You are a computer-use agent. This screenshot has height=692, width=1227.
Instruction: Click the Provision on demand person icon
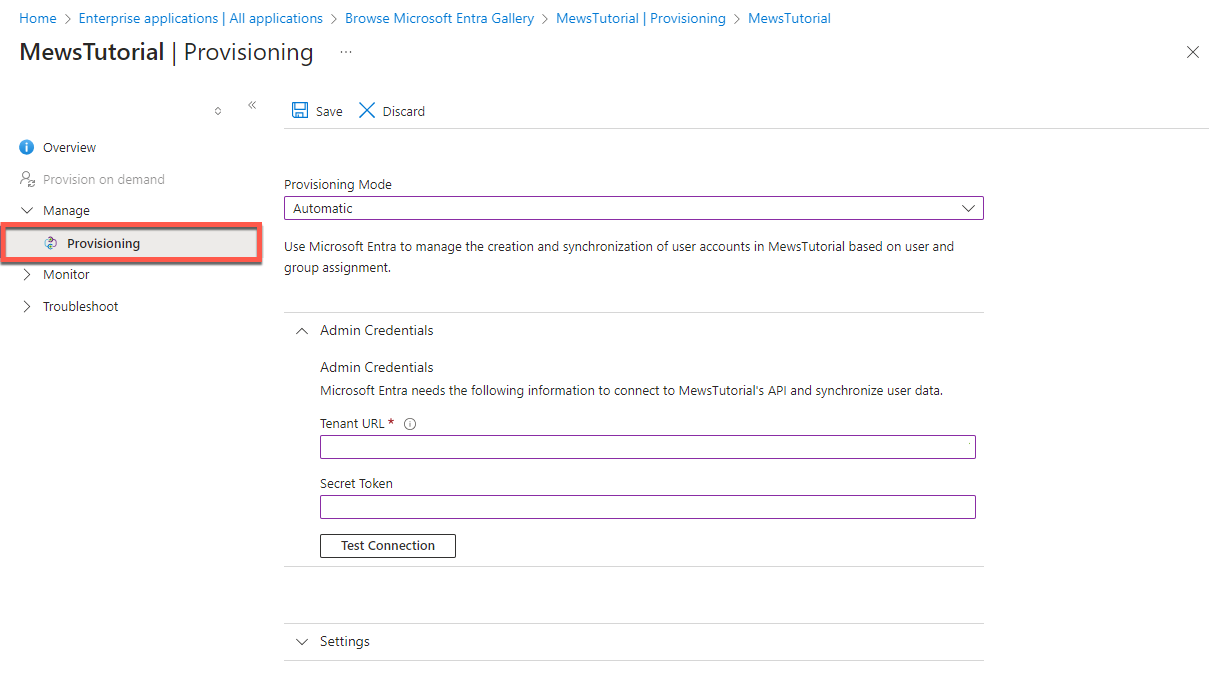click(27, 179)
